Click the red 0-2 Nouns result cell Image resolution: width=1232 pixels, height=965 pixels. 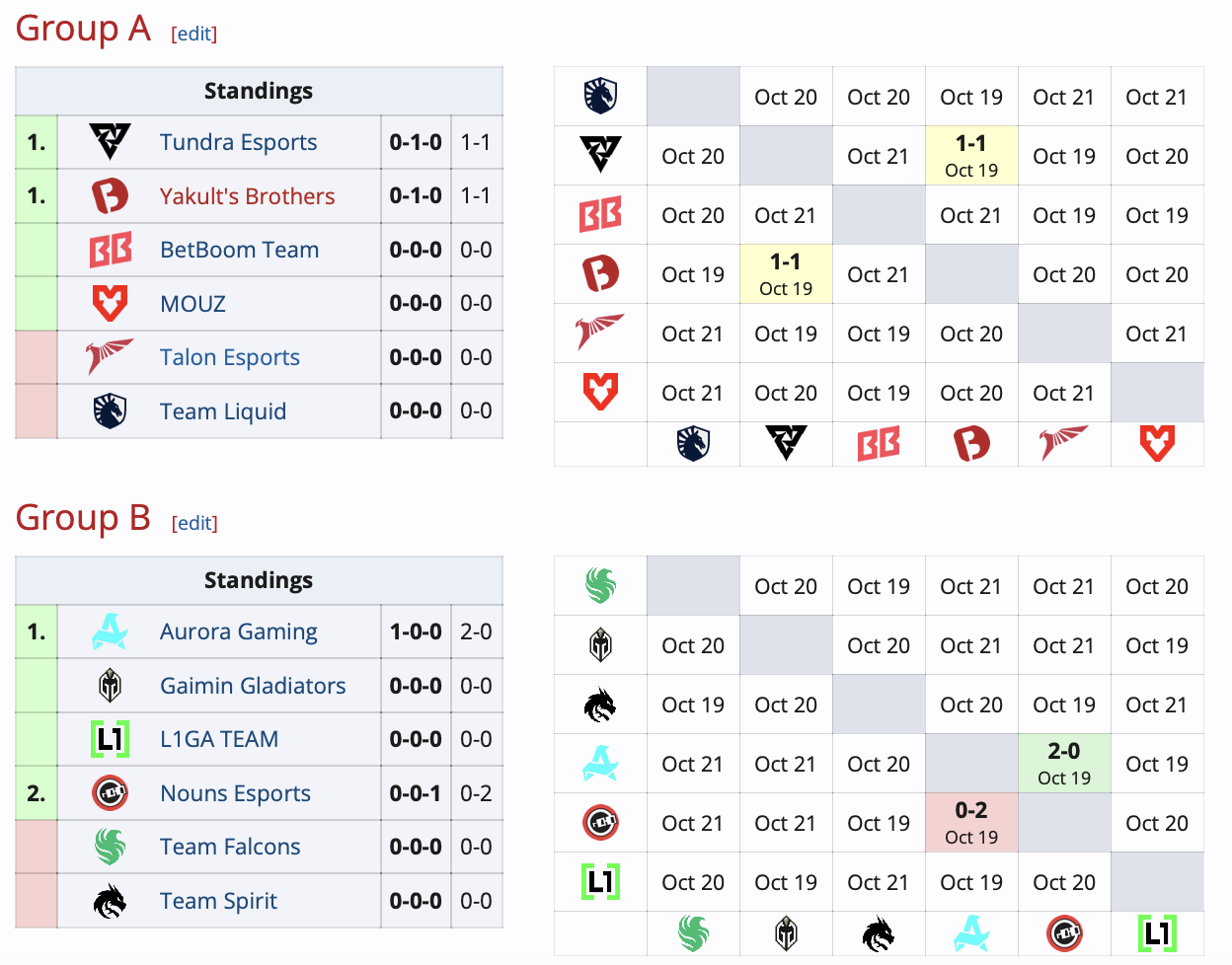click(x=970, y=822)
